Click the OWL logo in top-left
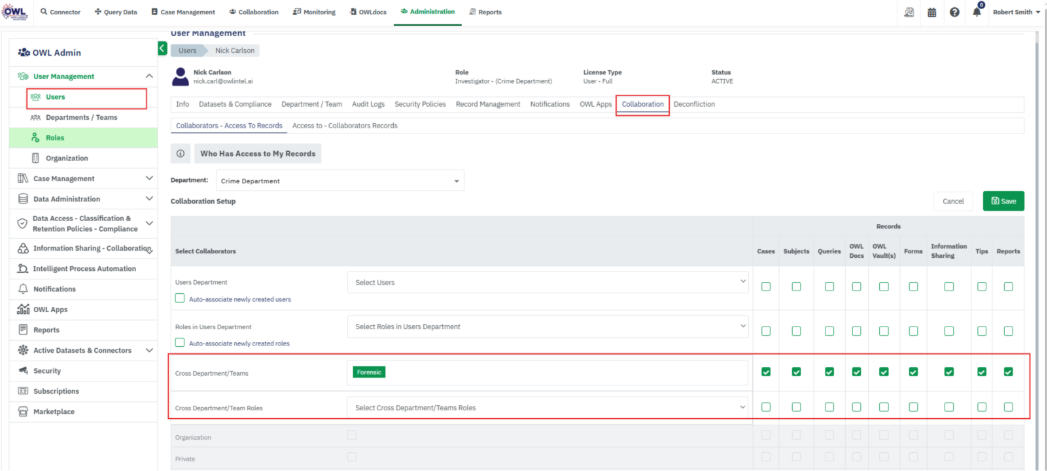This screenshot has height=471, width=1047. point(14,12)
